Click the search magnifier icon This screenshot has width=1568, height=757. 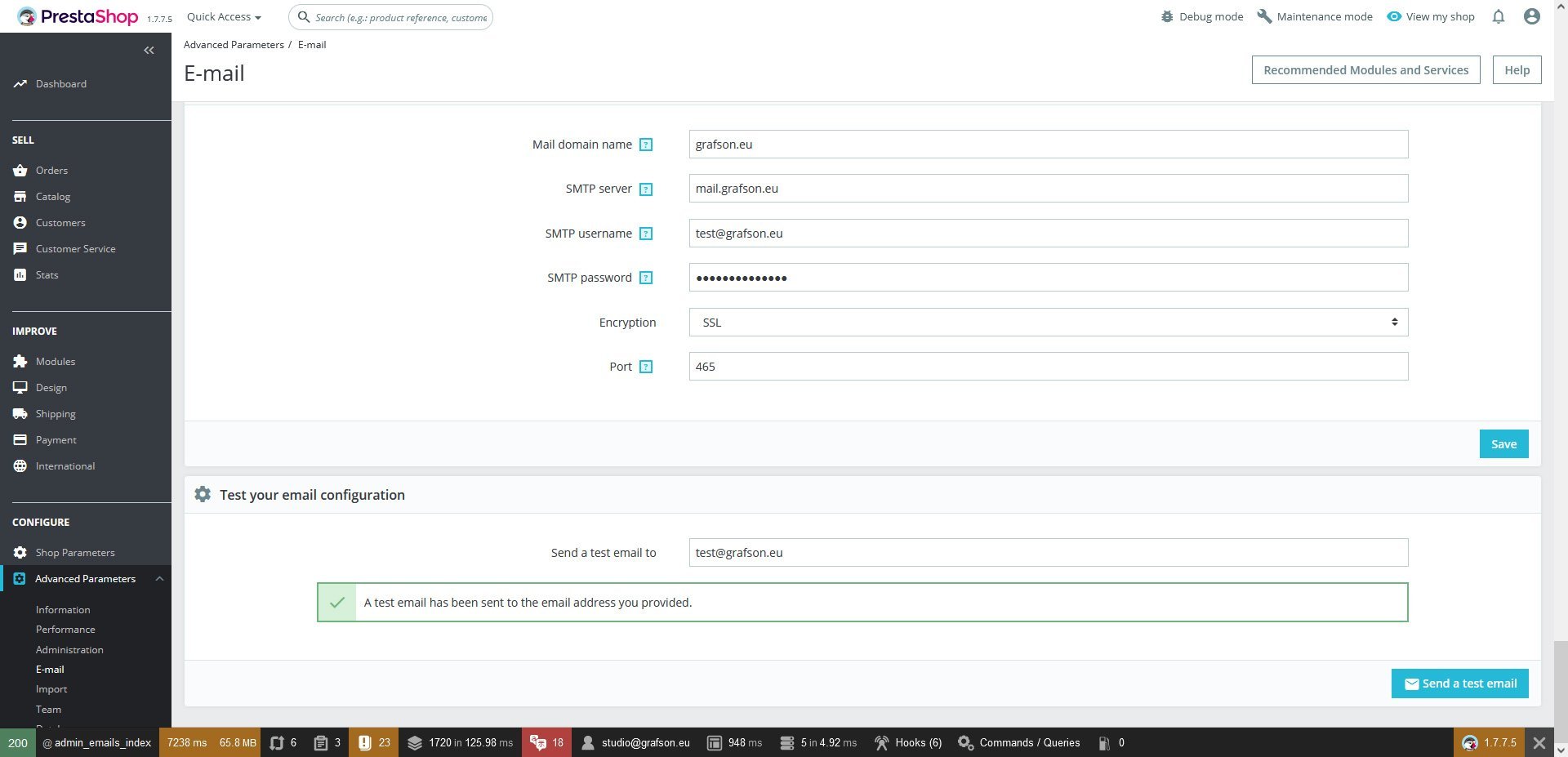[304, 16]
